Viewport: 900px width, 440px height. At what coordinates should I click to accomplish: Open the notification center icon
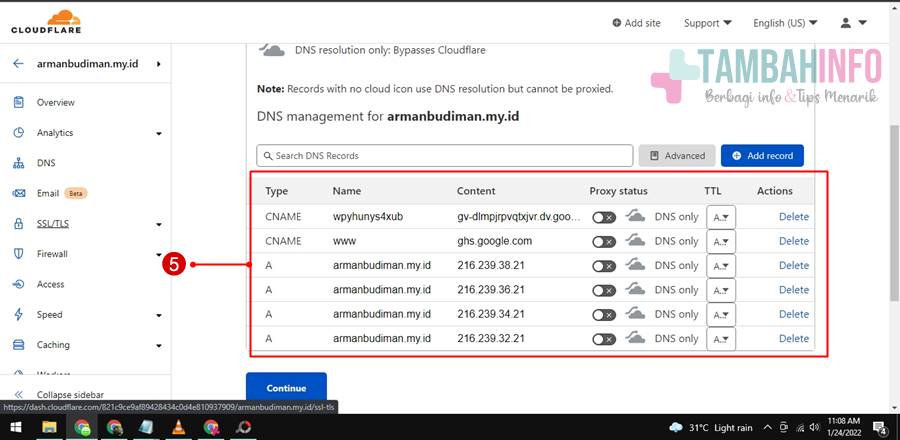(x=879, y=427)
